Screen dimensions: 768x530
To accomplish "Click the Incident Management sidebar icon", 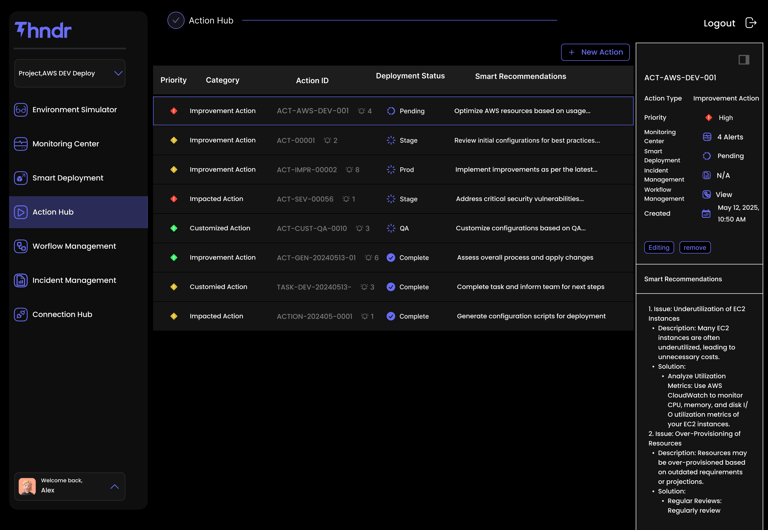I will click(21, 280).
